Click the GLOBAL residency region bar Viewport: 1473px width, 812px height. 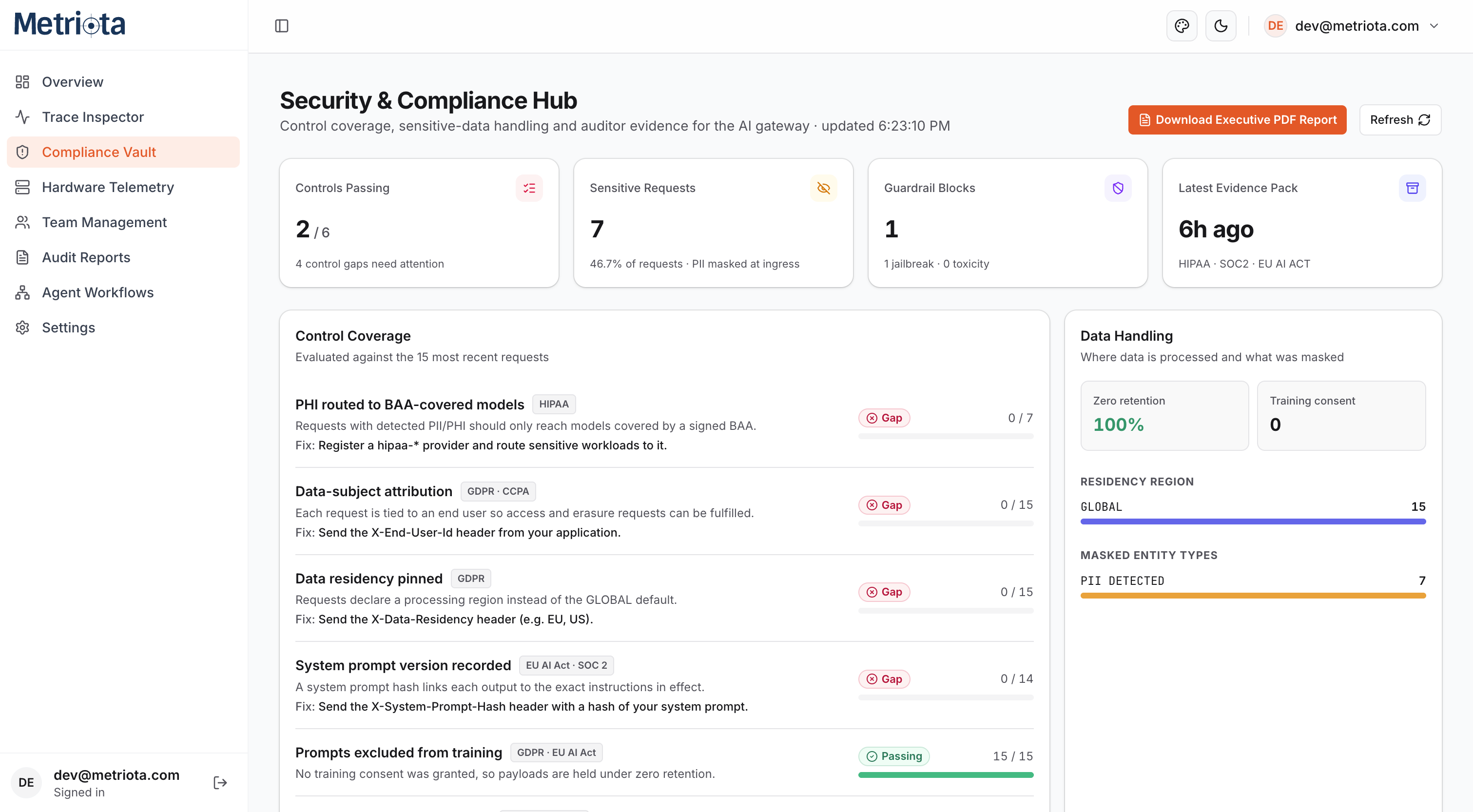(x=1253, y=522)
